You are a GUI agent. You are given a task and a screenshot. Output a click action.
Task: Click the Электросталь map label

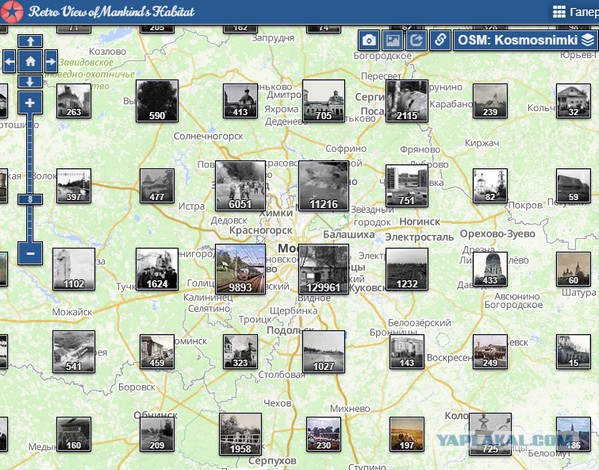click(419, 237)
